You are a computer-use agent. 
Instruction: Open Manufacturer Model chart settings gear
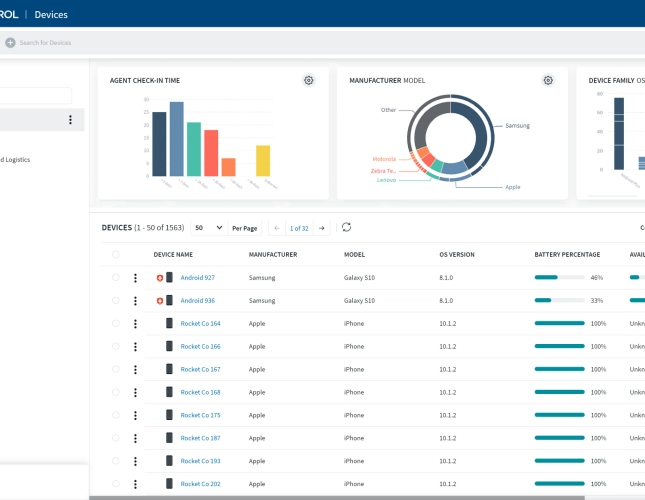click(x=548, y=80)
